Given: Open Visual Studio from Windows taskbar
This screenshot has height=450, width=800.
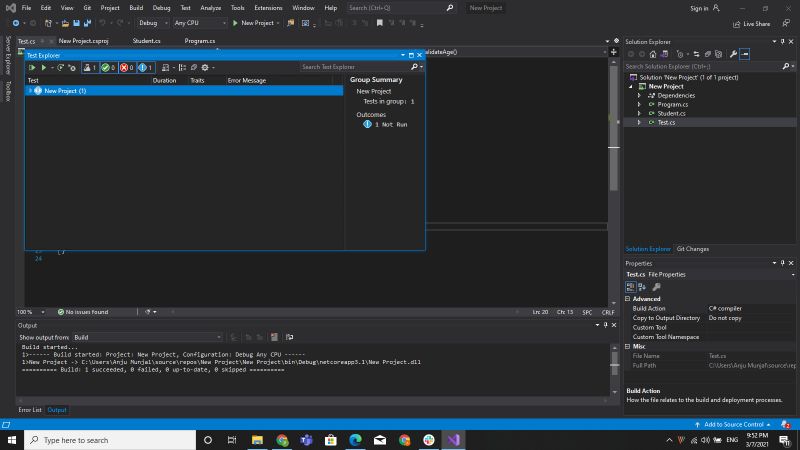Looking at the screenshot, I should click(x=454, y=440).
